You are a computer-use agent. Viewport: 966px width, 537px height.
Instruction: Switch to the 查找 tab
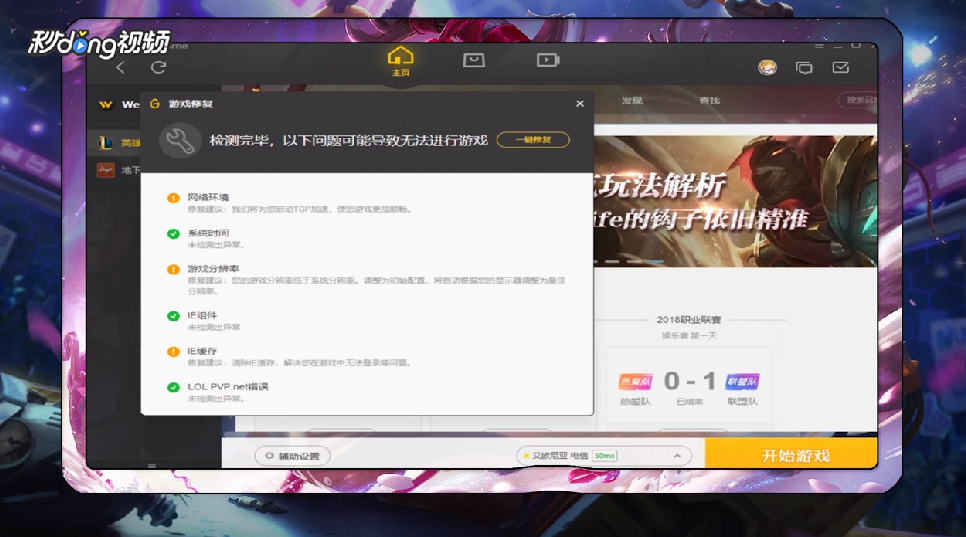[x=710, y=100]
